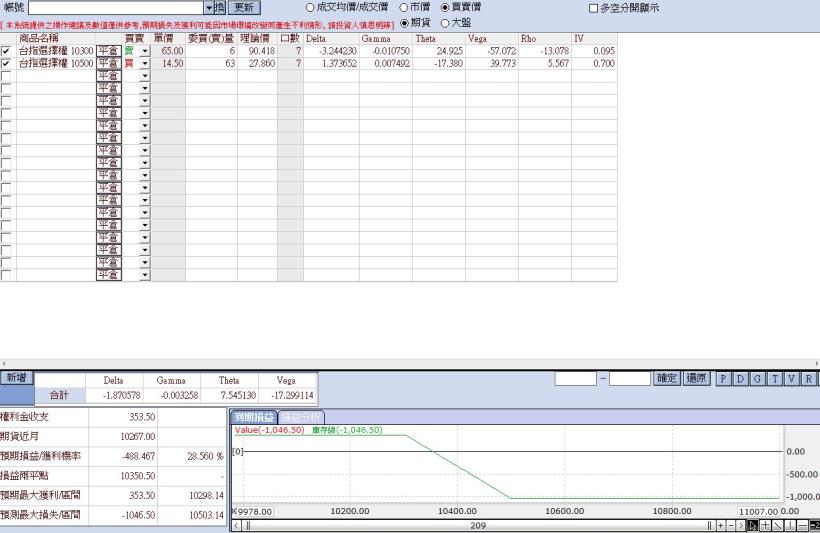Switch to the 到期損益 tab
Viewport: 820px width, 533px height.
254,416
